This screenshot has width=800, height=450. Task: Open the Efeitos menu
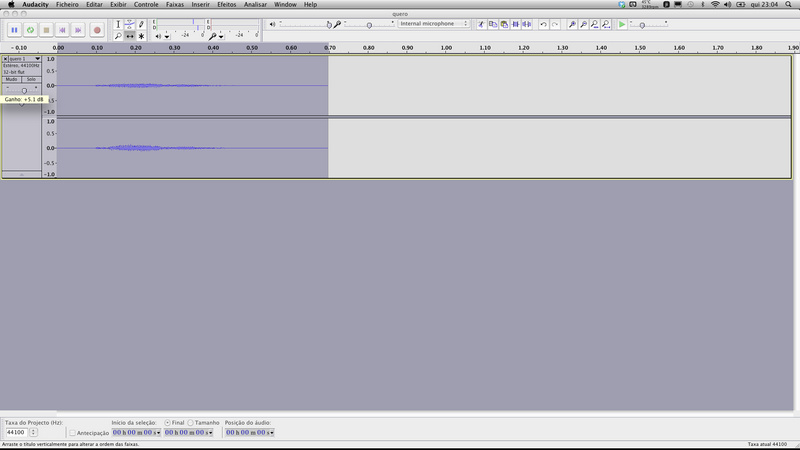pyautogui.click(x=227, y=4)
